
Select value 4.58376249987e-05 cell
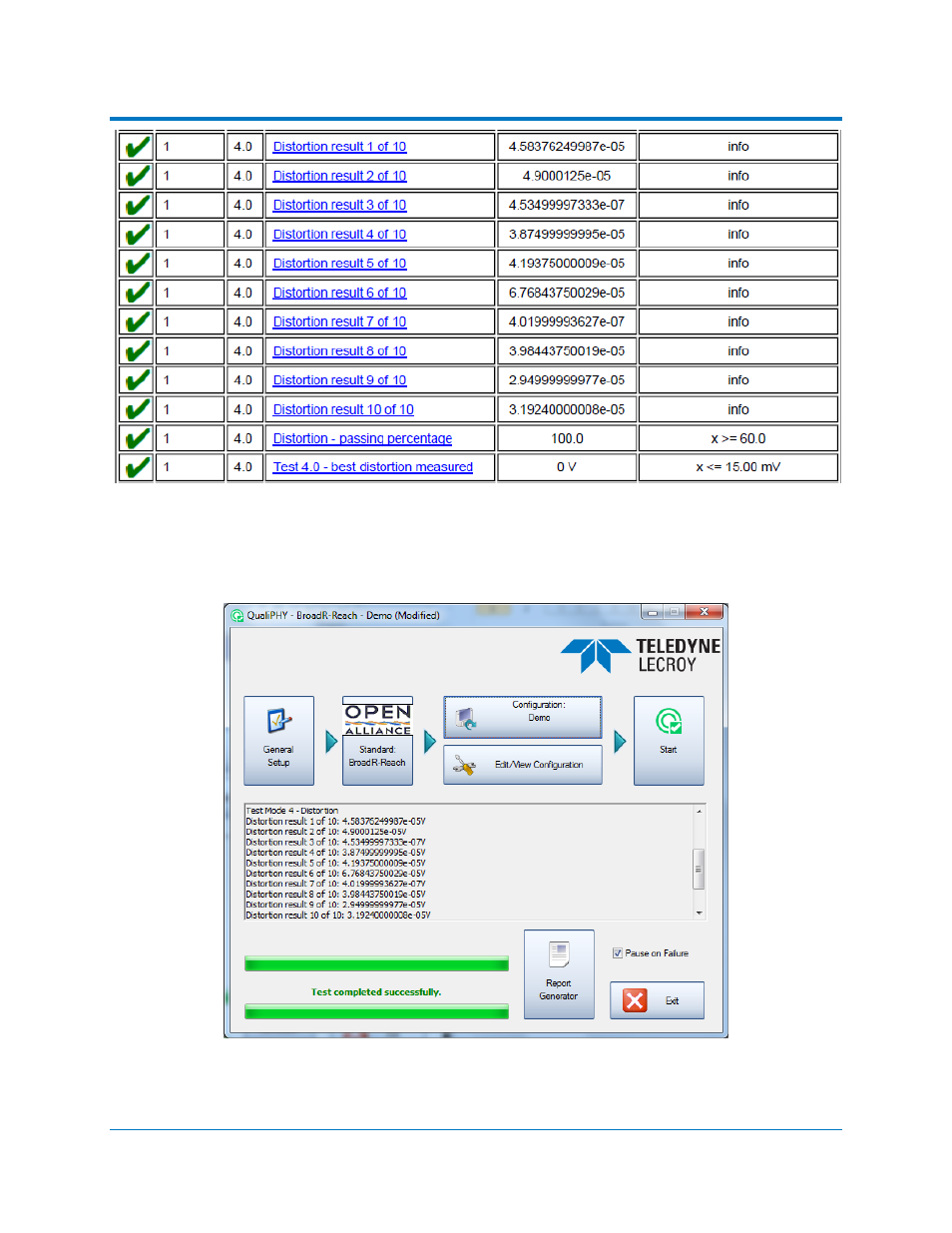click(567, 147)
